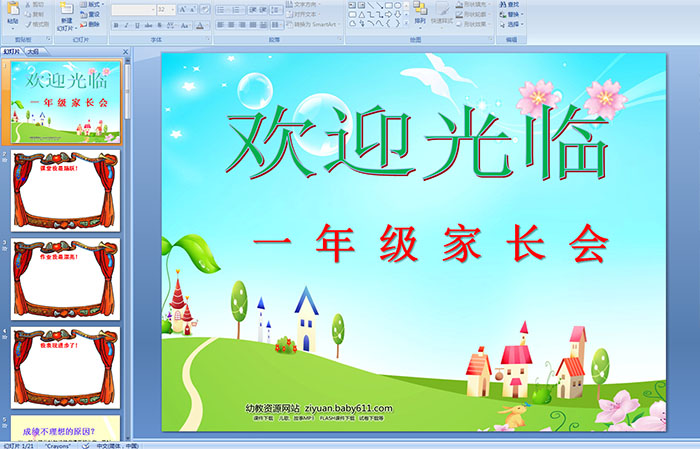Click the Increase Font Size icon

click(183, 9)
